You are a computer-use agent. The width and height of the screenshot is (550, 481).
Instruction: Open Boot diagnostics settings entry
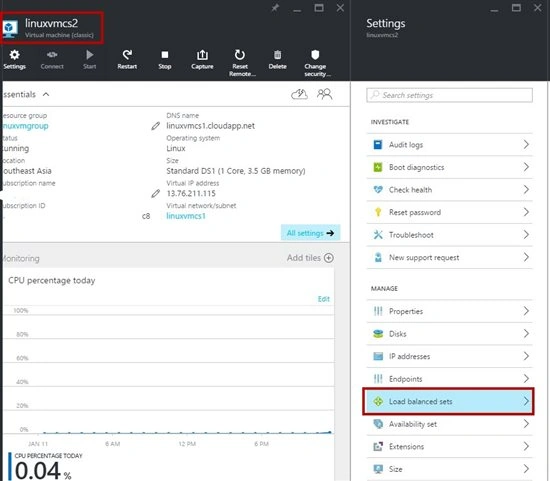pyautogui.click(x=449, y=167)
